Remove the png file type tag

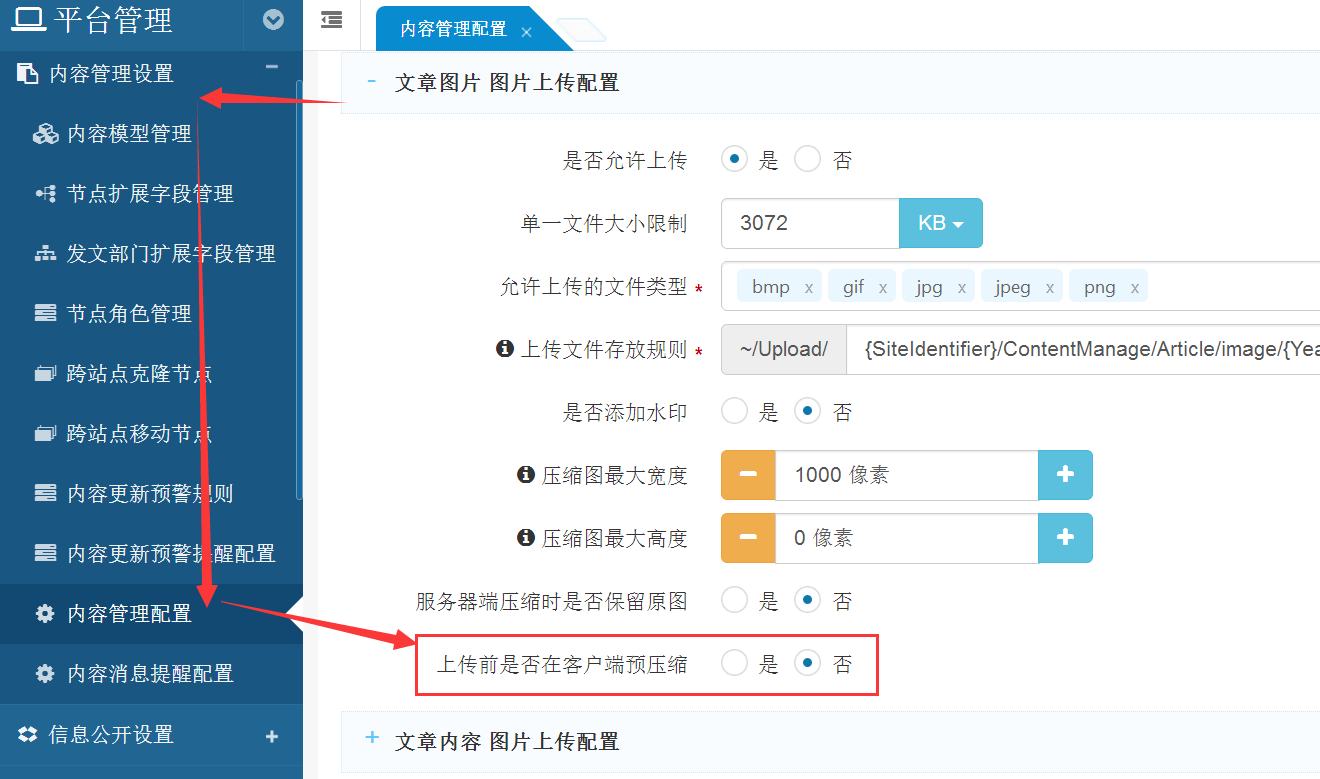(1134, 288)
